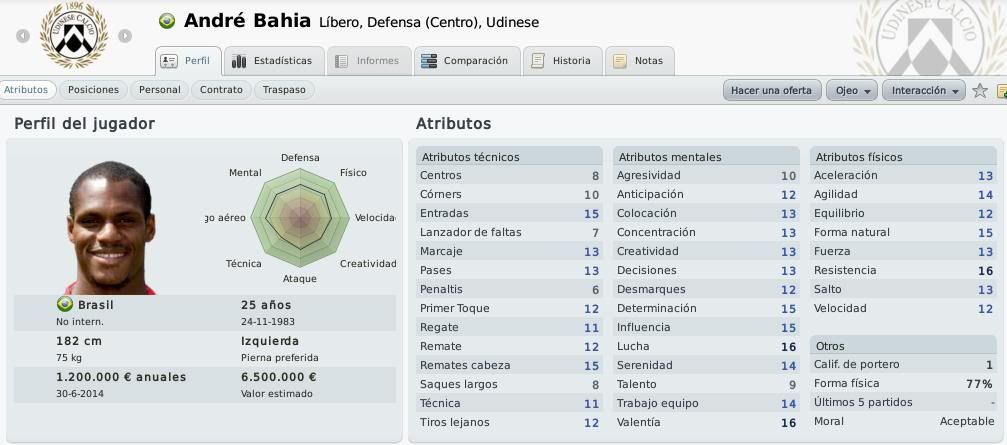The width and height of the screenshot is (1007, 445).
Task: Open the Historia tab
Action: pos(563,61)
